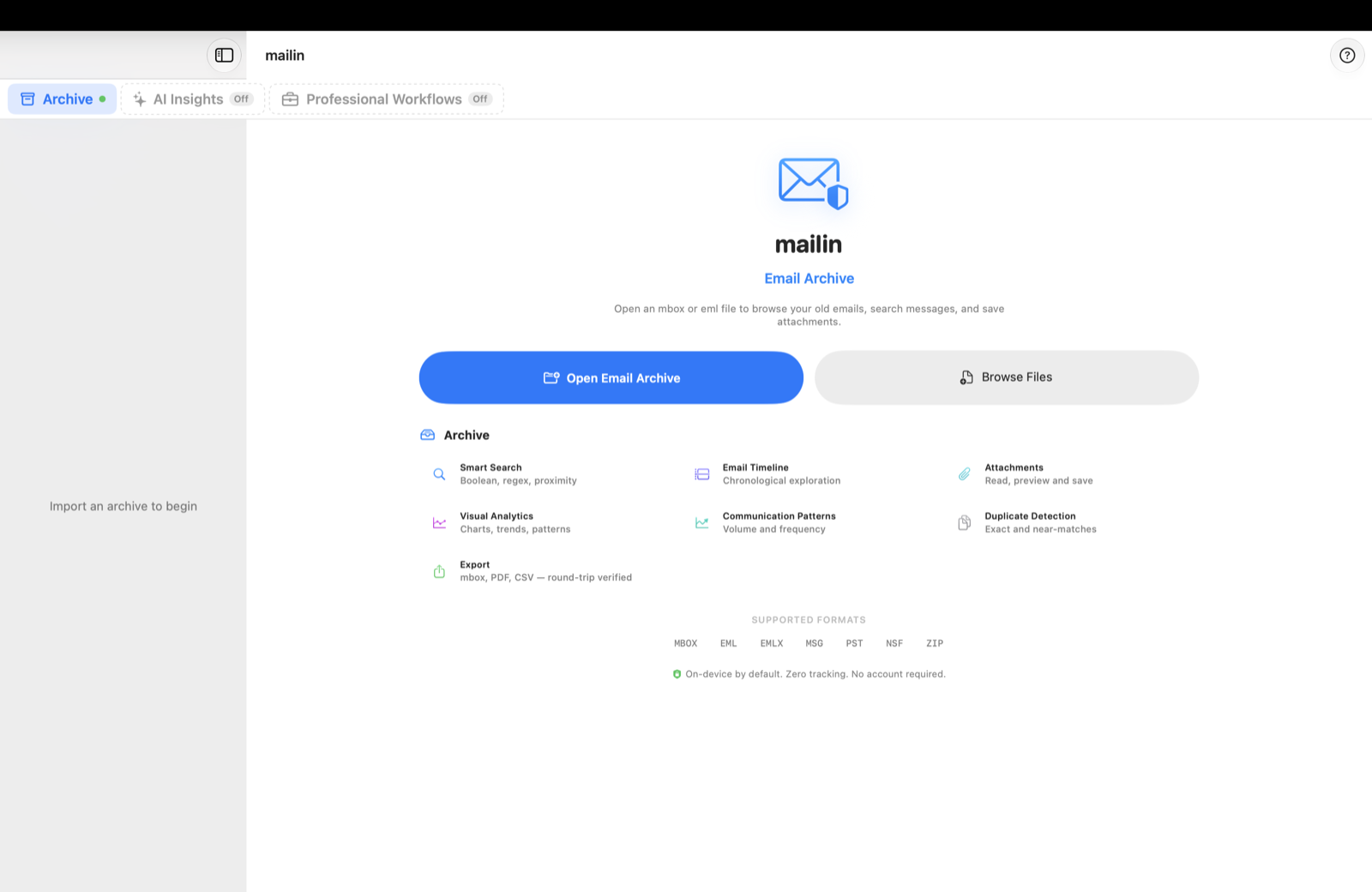Viewport: 1372px width, 892px height.
Task: Click the Smart Search magnifier icon
Action: pos(439,474)
